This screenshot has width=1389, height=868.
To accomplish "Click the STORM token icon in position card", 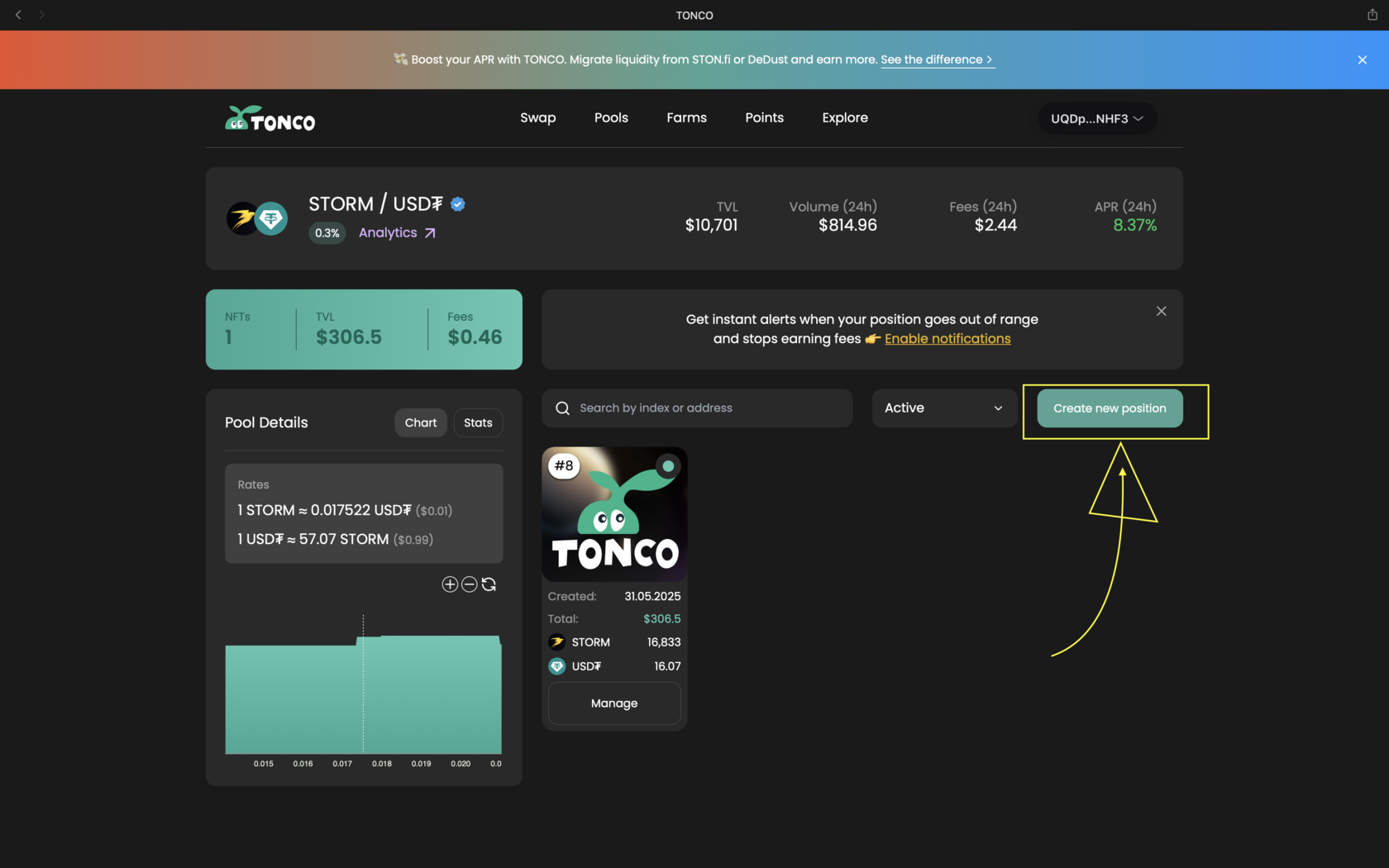I will point(557,642).
